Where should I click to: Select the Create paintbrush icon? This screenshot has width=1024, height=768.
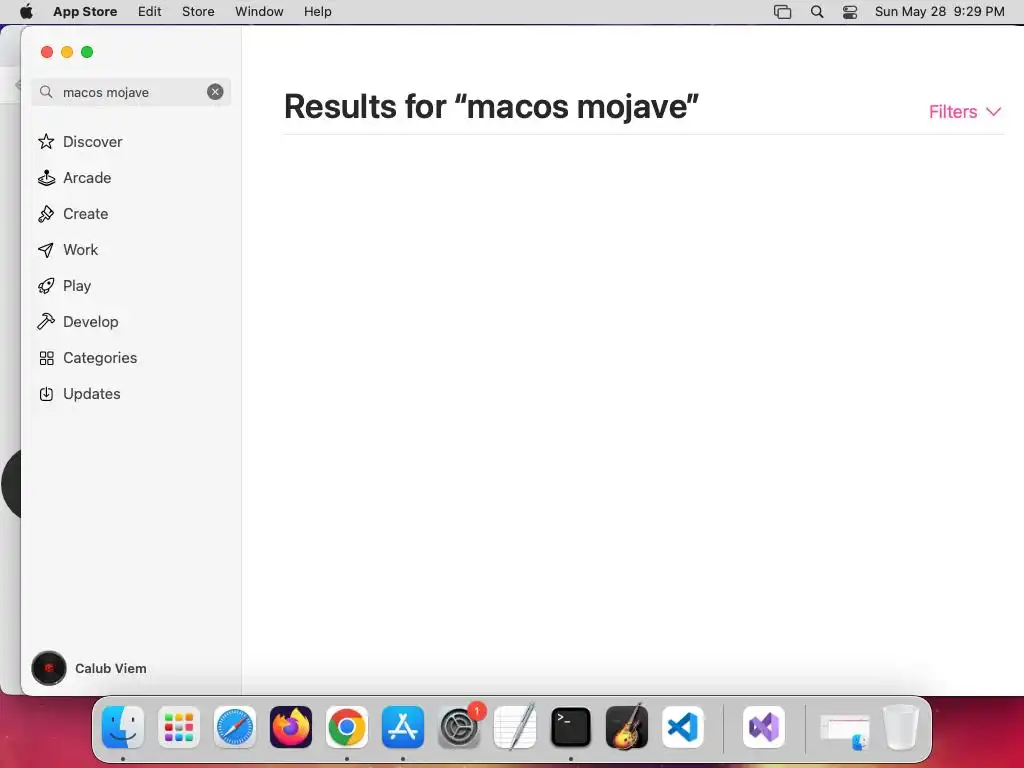(46, 214)
